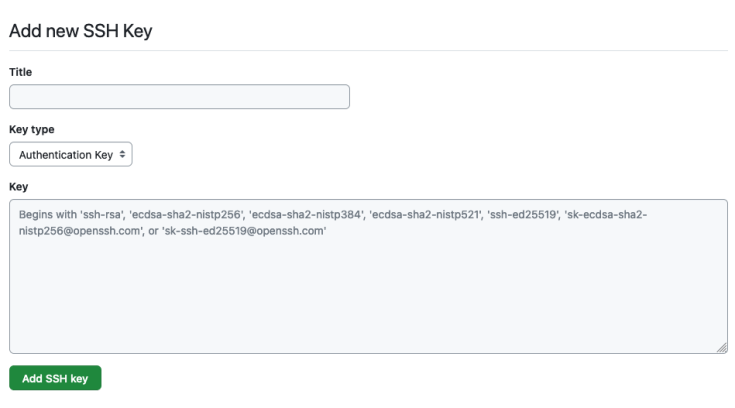
Task: Click the up-down arrows on Key type selector
Action: tap(123, 155)
